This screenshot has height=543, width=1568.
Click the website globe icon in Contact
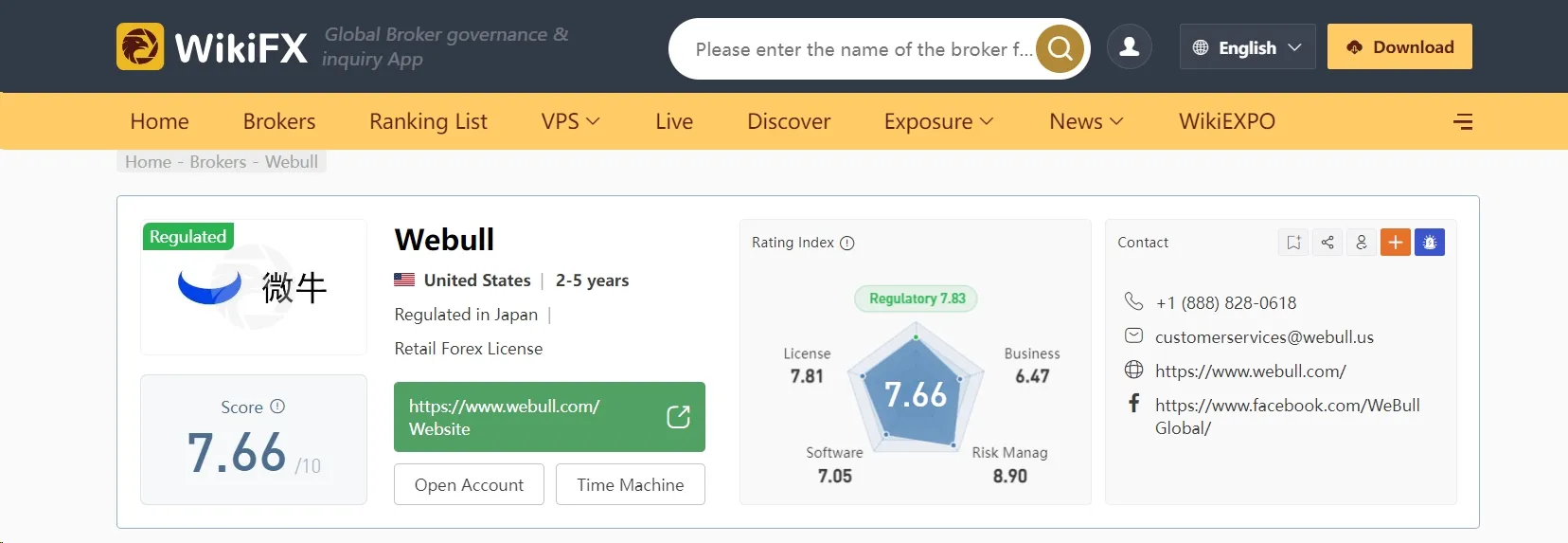pyautogui.click(x=1133, y=370)
